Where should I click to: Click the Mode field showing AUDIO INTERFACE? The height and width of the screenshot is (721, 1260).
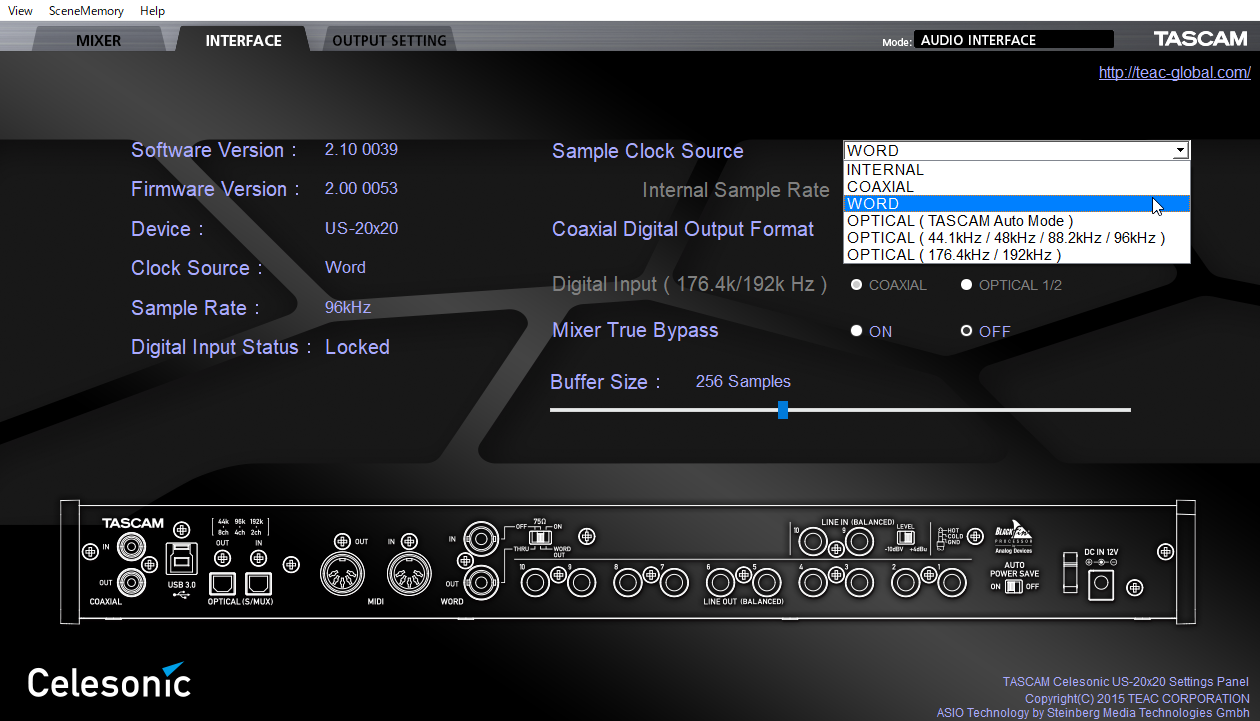point(1014,40)
